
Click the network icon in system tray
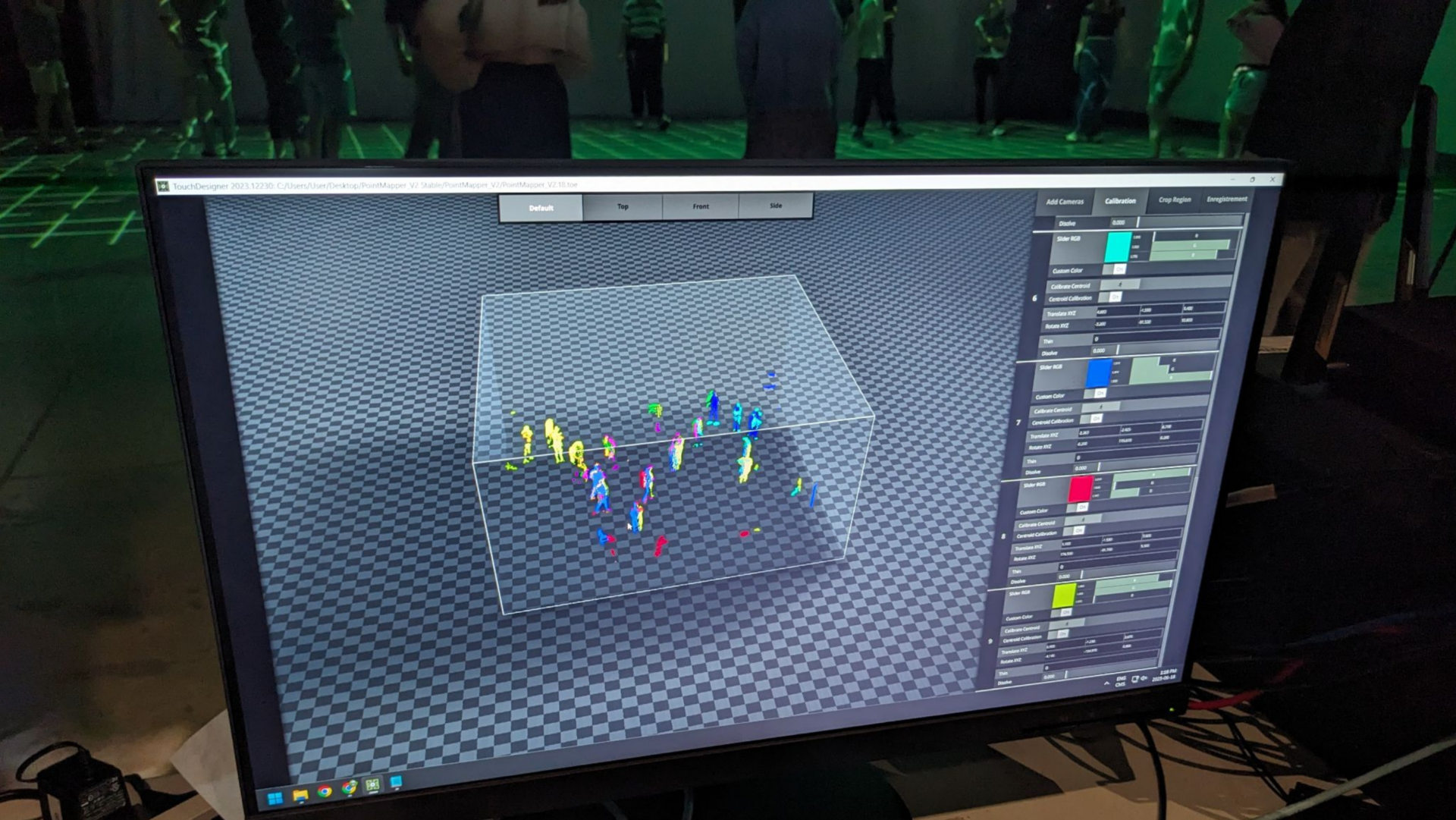click(x=1135, y=679)
